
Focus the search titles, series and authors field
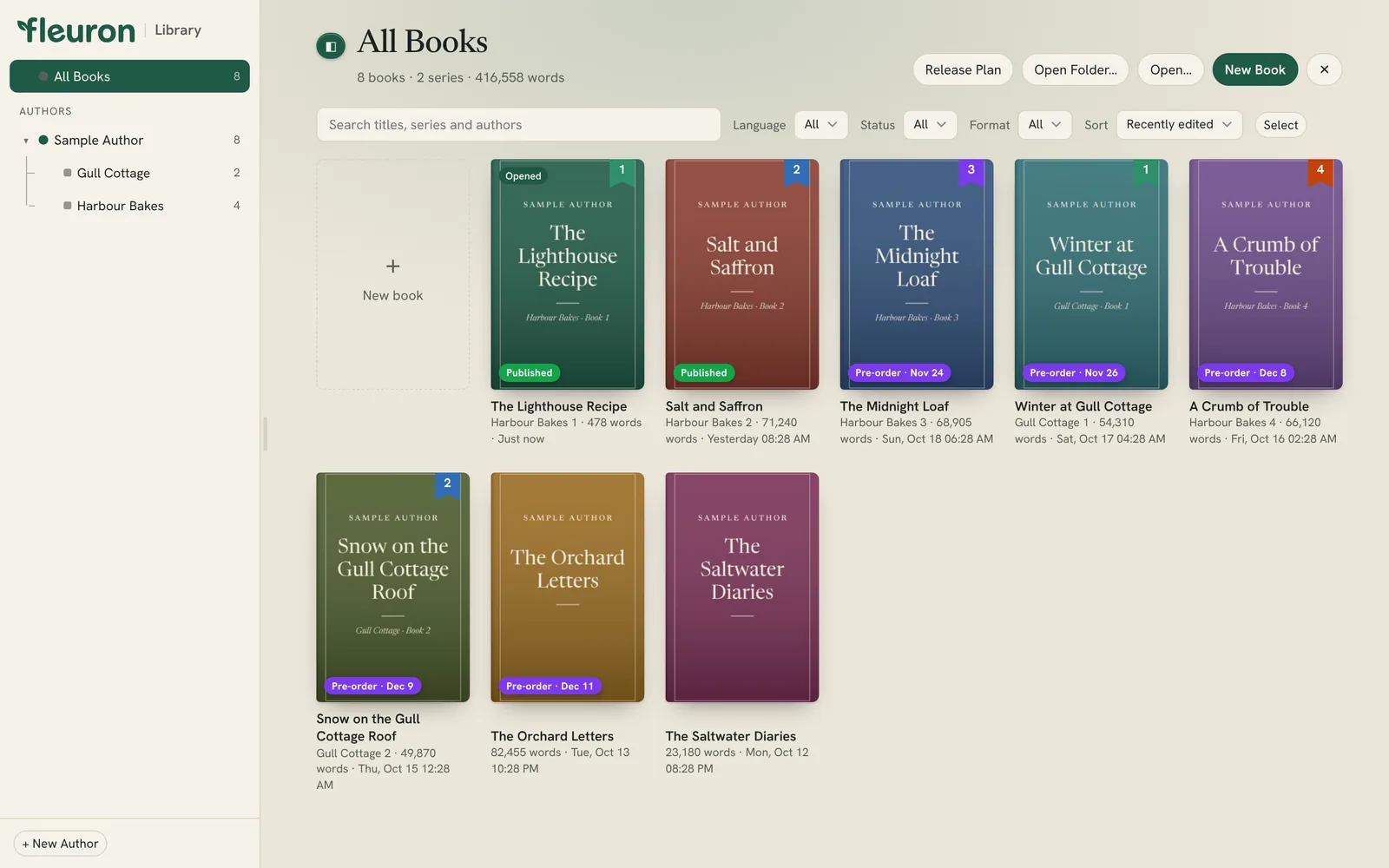(x=518, y=124)
